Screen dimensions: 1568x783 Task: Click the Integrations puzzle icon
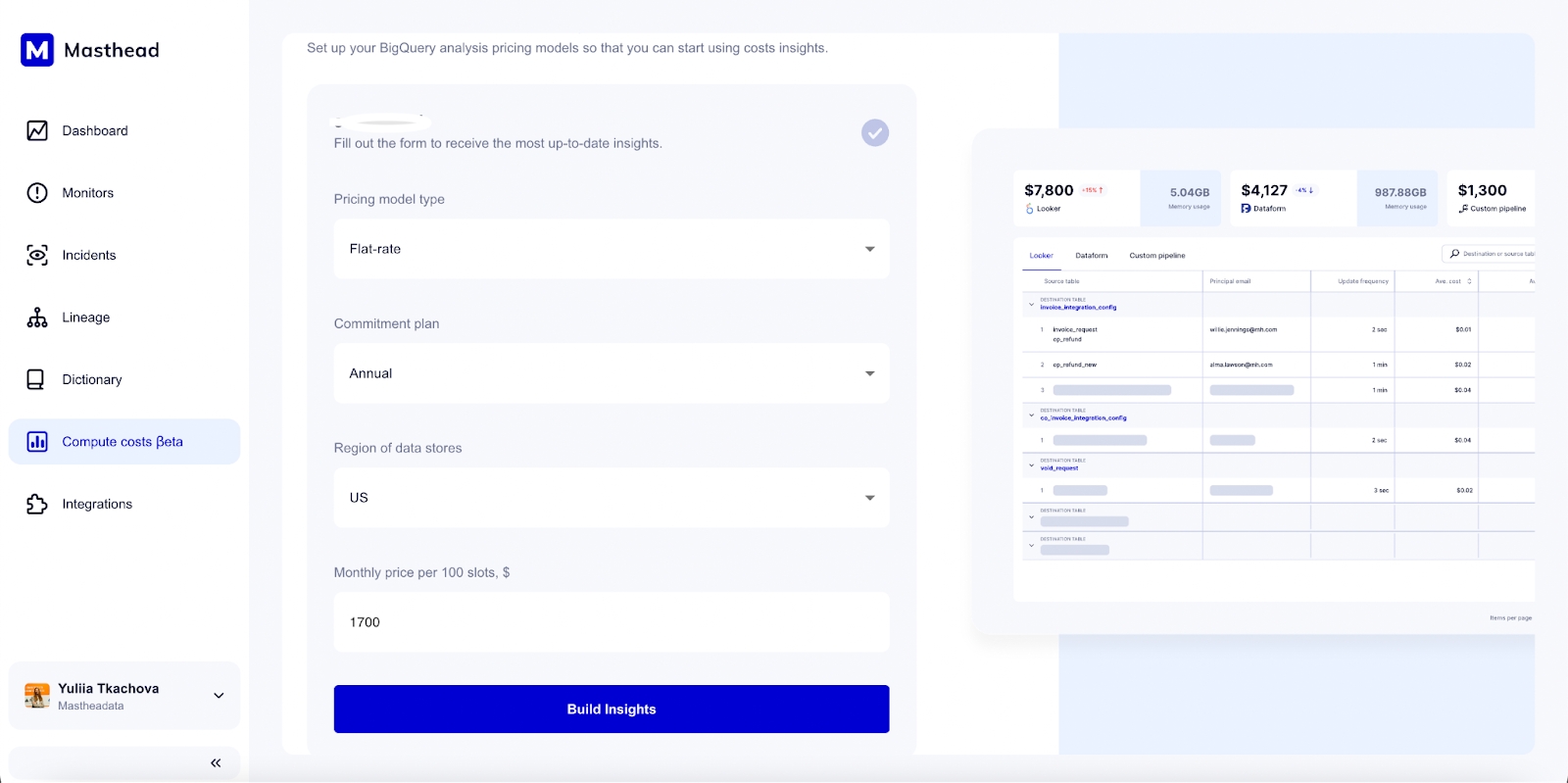(37, 504)
